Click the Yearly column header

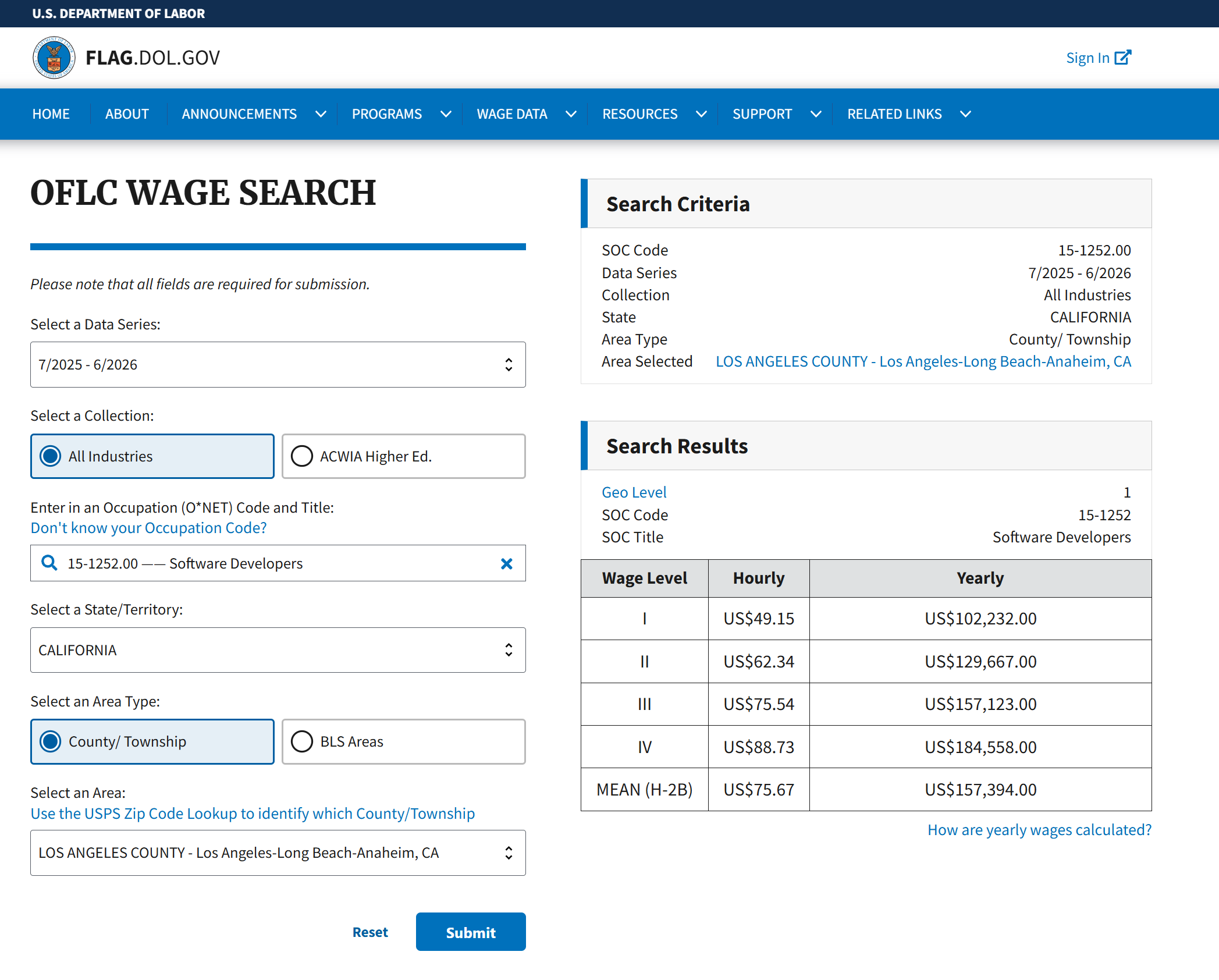coord(980,578)
